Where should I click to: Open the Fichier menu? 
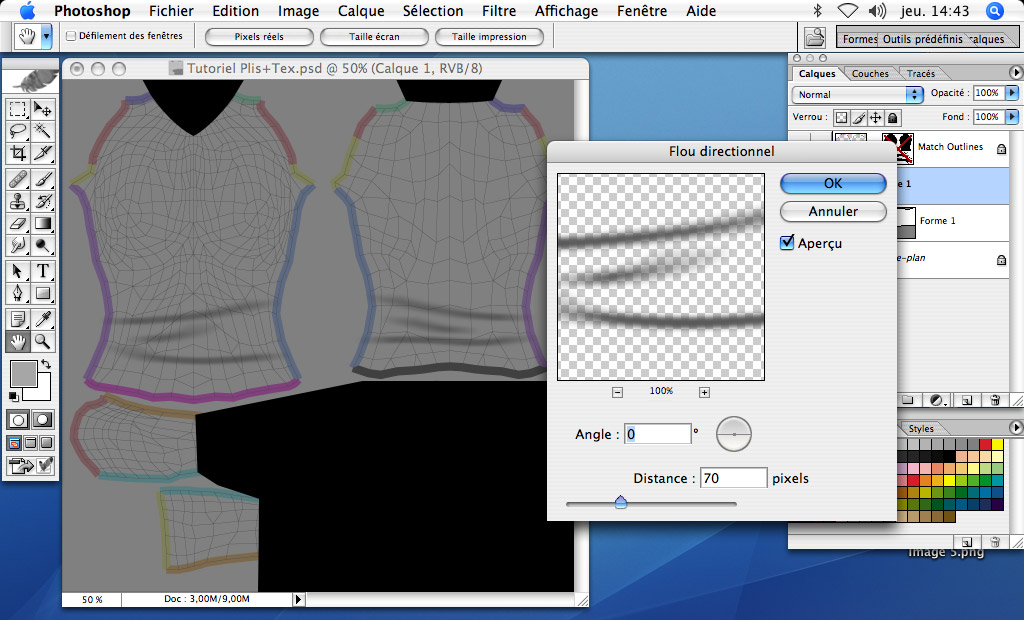pos(171,11)
